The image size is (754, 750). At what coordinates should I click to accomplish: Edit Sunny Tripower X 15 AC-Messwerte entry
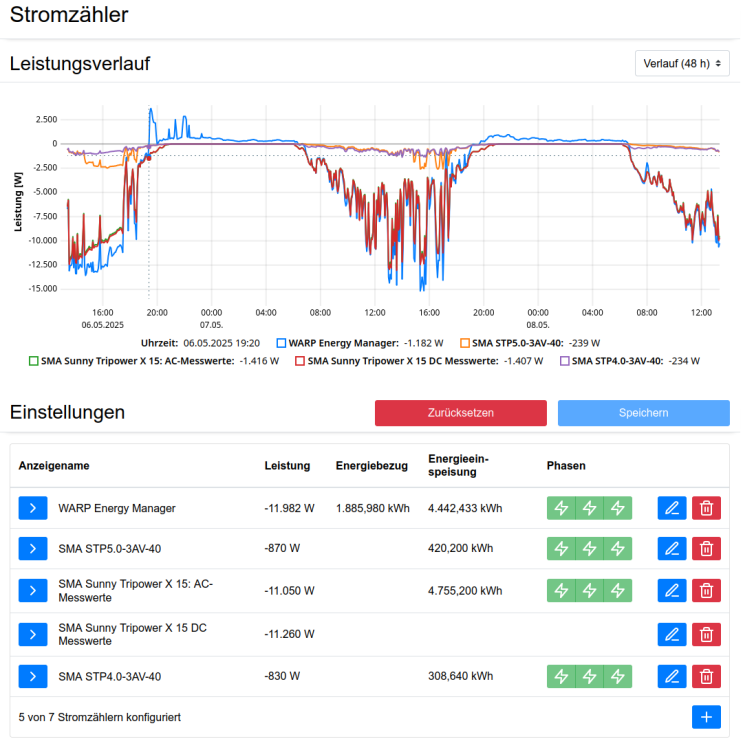pyautogui.click(x=672, y=590)
